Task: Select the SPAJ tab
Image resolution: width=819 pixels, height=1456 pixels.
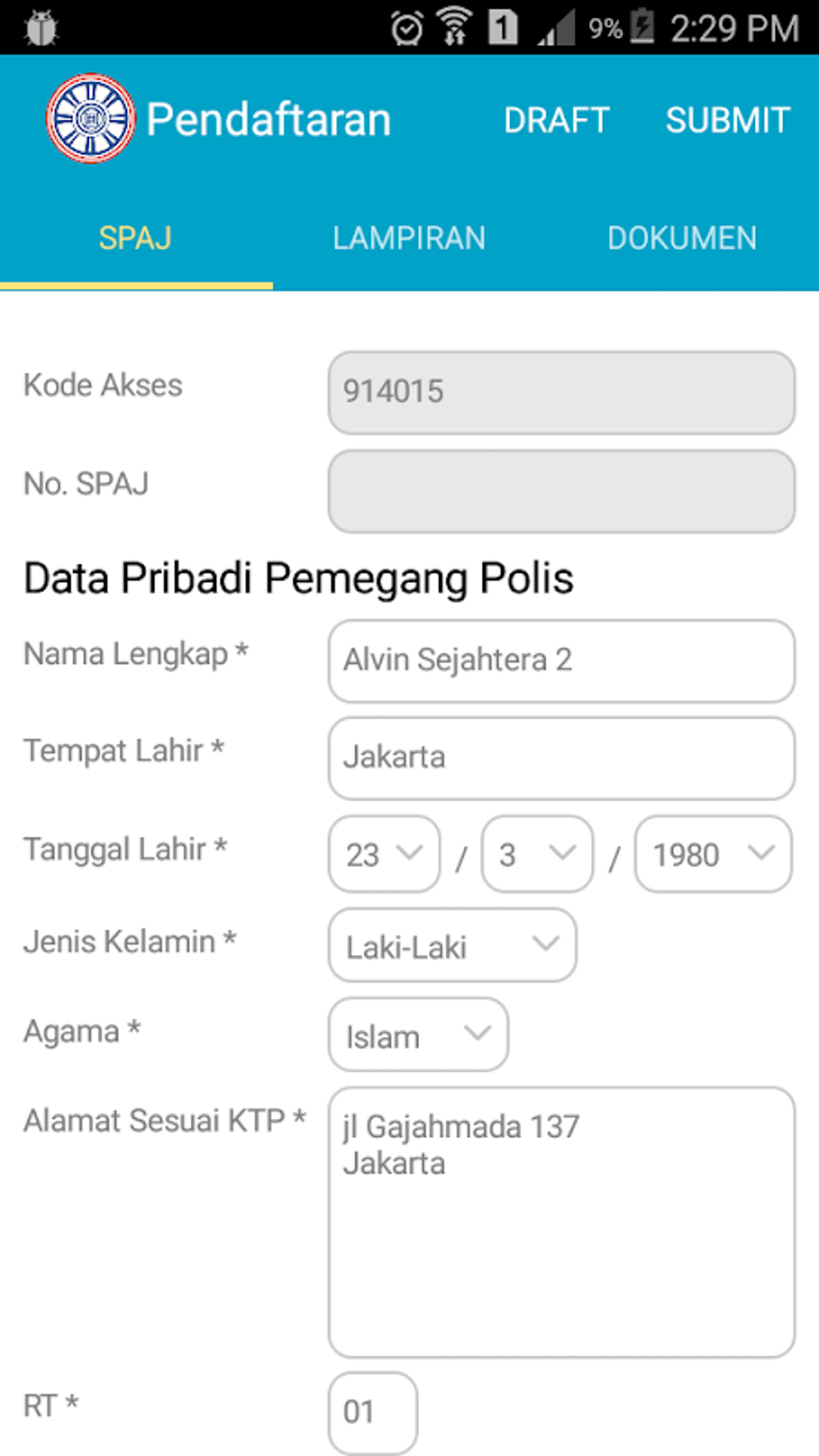Action: pyautogui.click(x=136, y=239)
